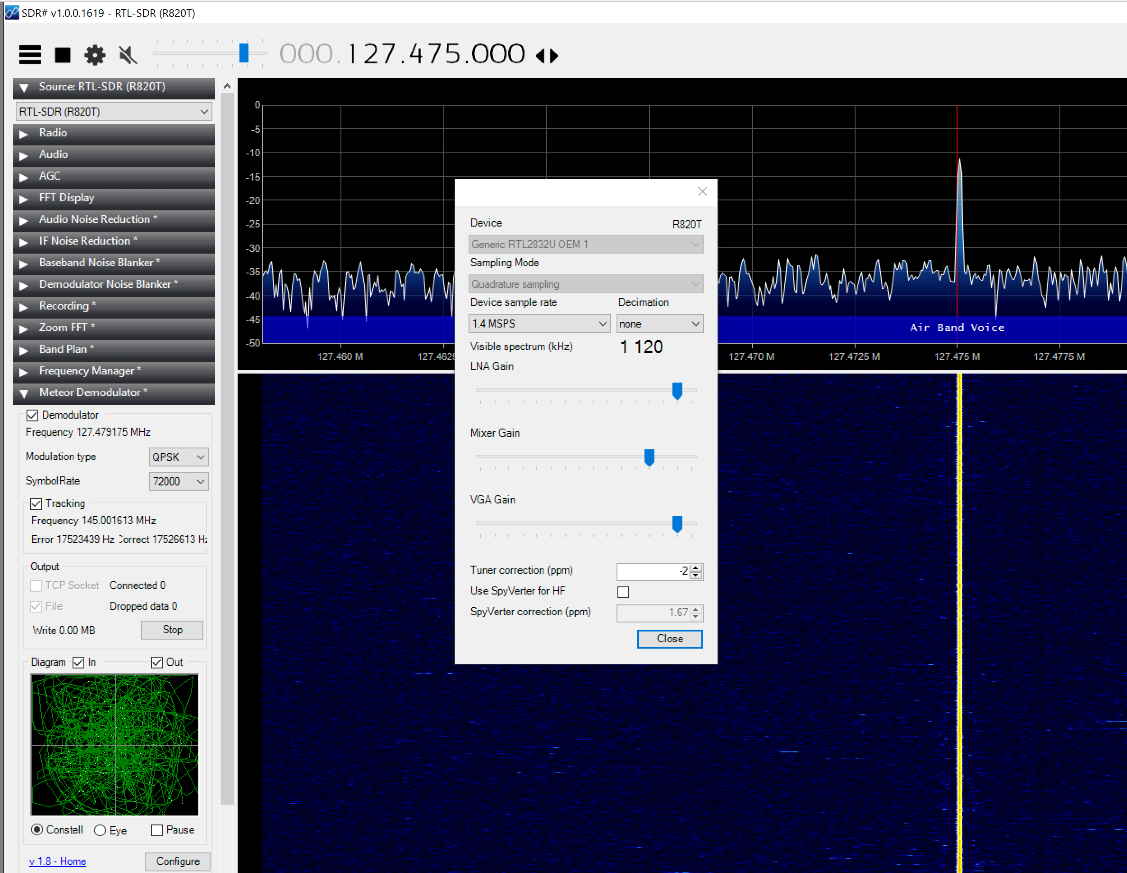Image resolution: width=1127 pixels, height=873 pixels.
Task: Open the RTL-SDR (R820T) source dropdown
Action: [x=114, y=111]
